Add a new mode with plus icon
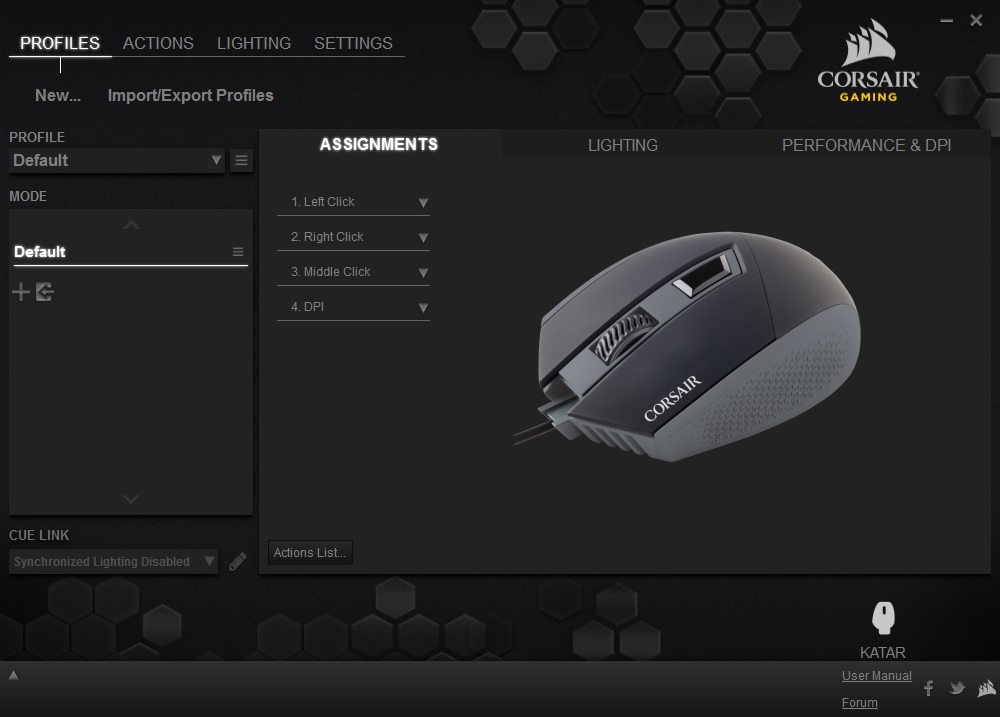 click(x=20, y=292)
